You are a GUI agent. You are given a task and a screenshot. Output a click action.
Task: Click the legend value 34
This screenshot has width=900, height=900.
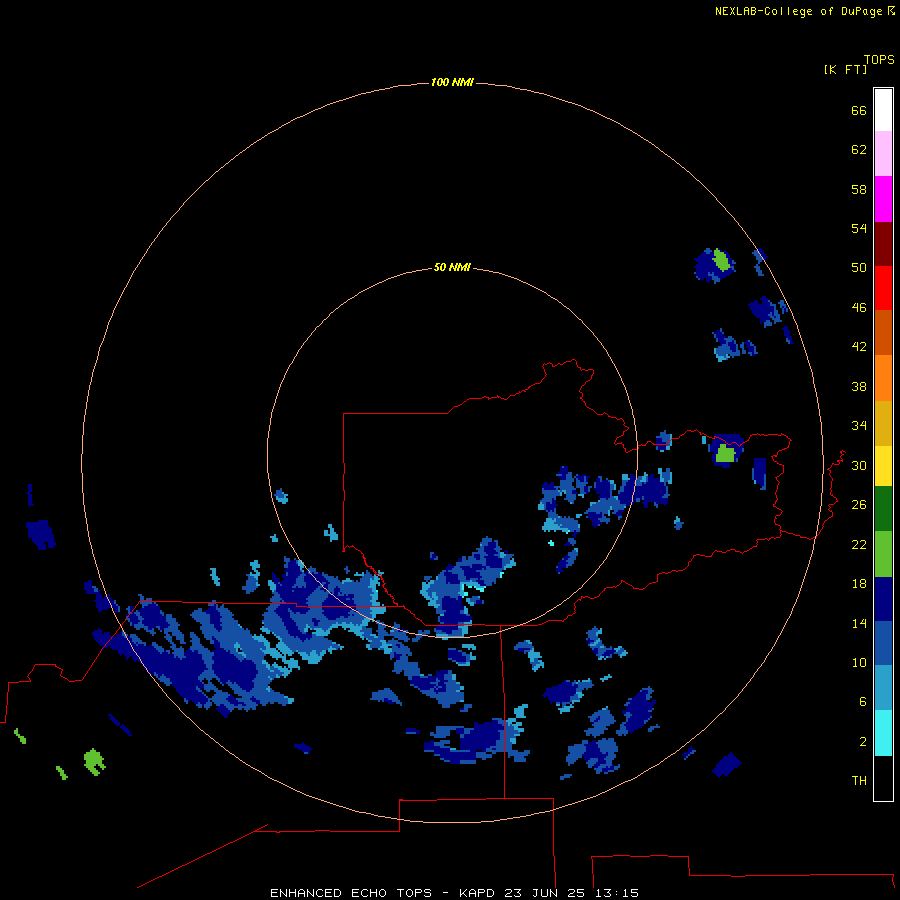click(x=859, y=426)
